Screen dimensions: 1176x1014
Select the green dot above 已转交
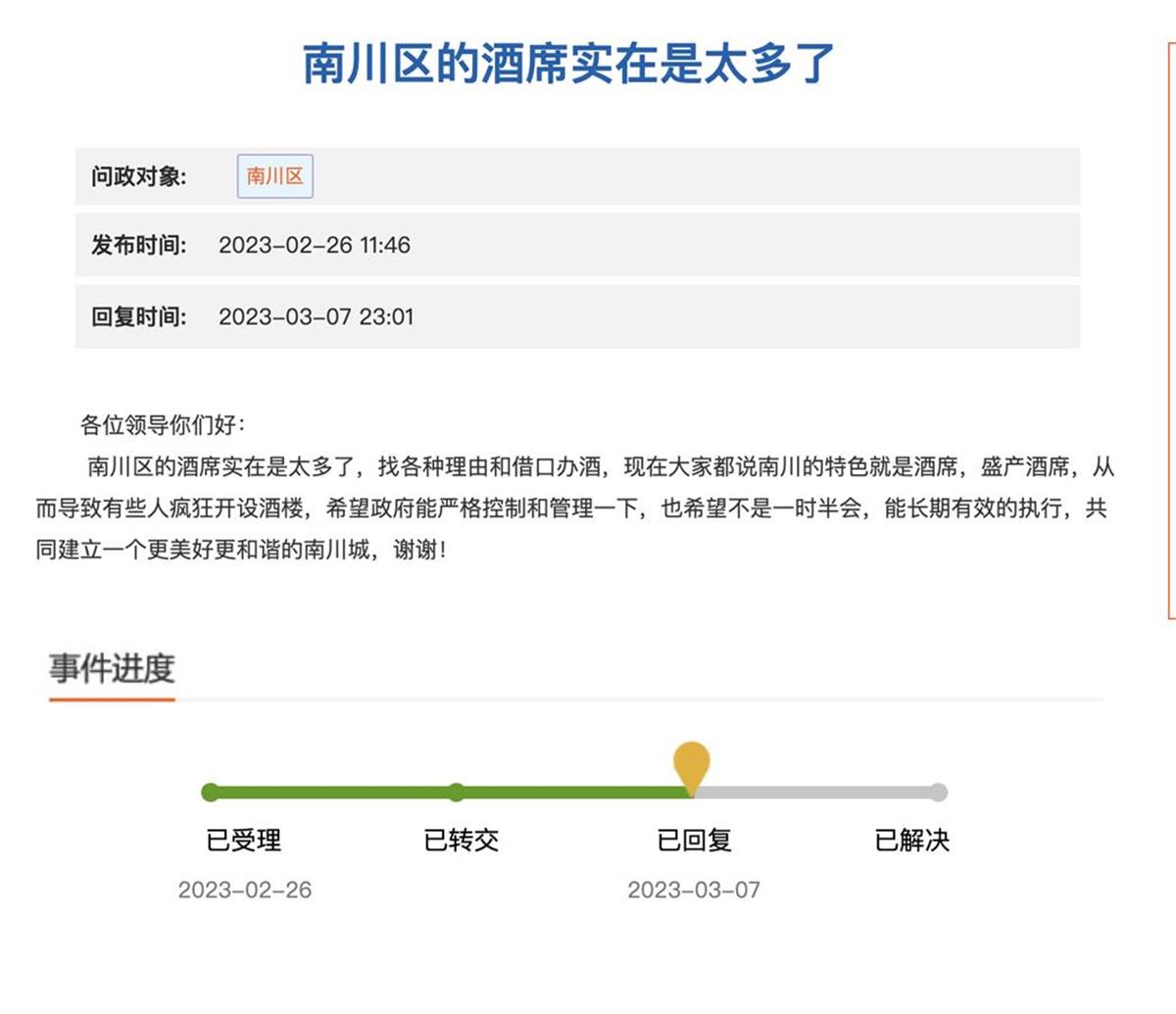pos(456,793)
